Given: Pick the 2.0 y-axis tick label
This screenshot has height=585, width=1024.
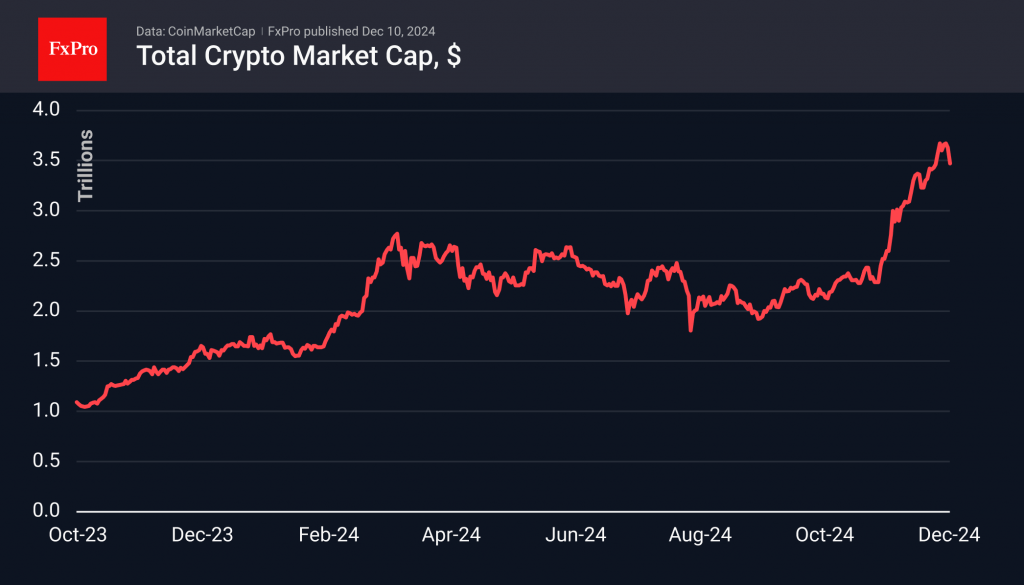Looking at the screenshot, I should coord(47,310).
